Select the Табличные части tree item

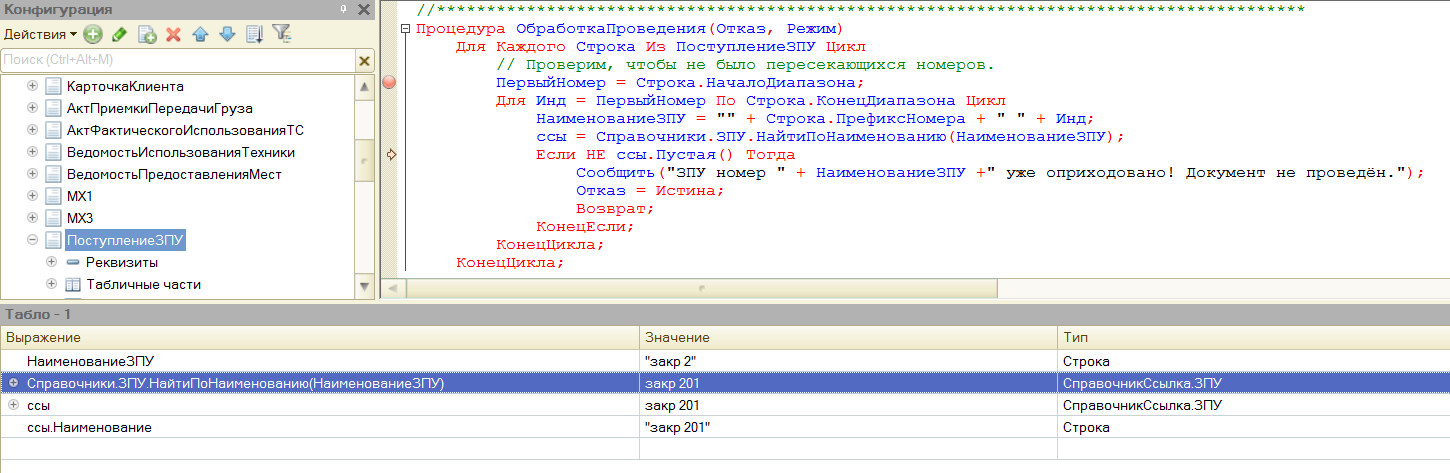143,284
